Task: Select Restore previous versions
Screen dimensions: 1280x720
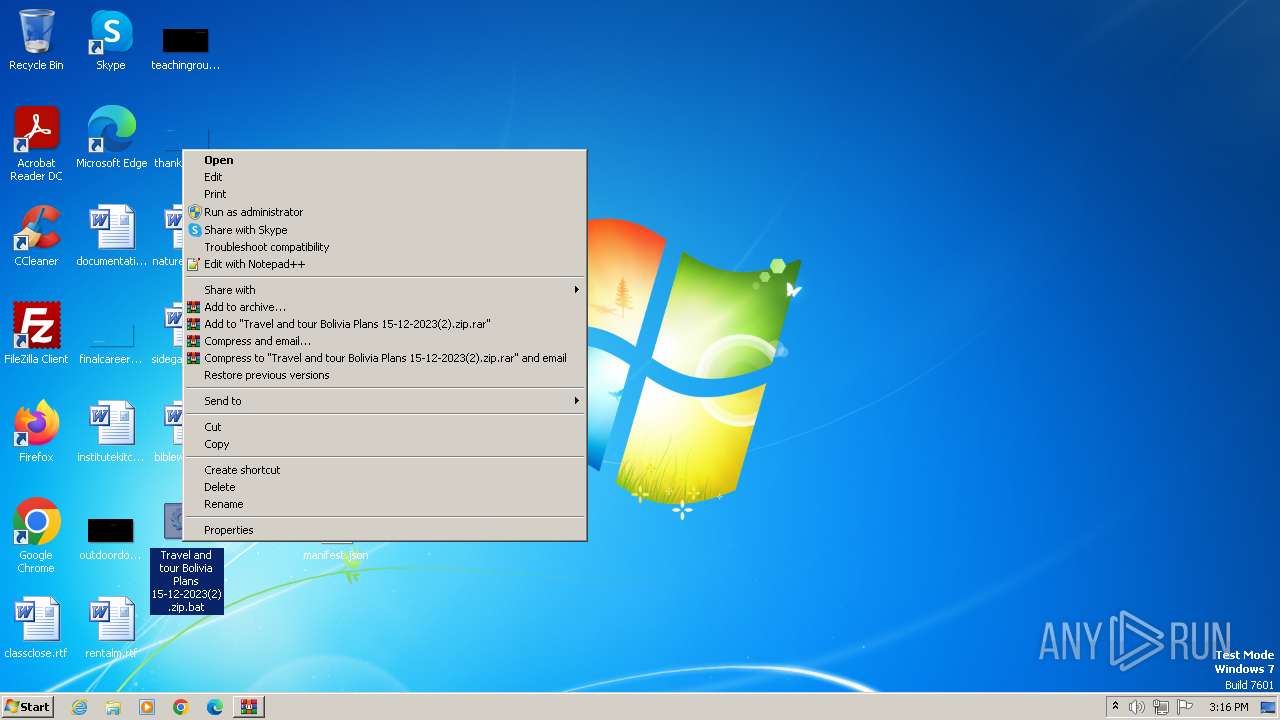Action: 385,375
